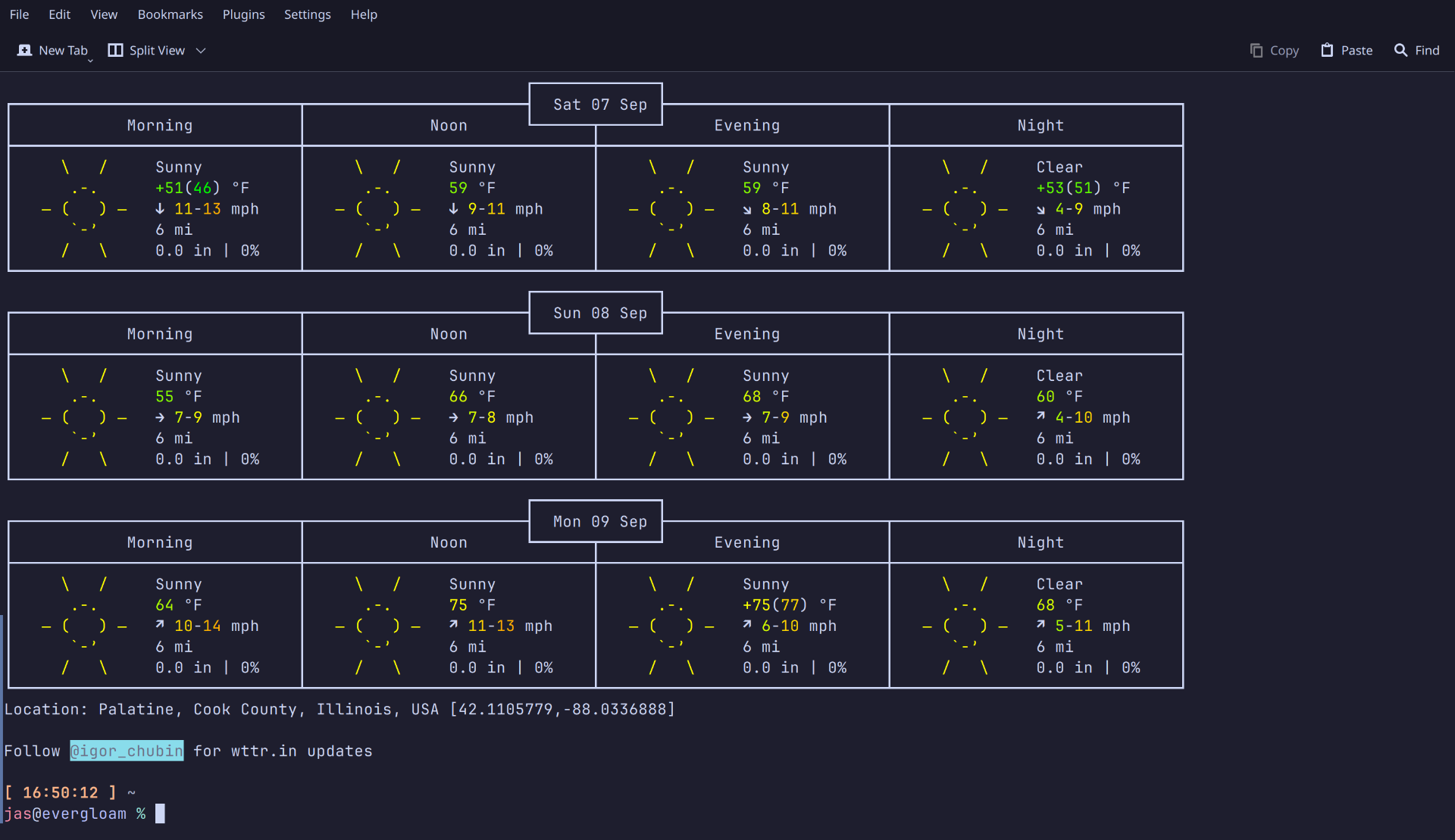The image size is (1455, 840).
Task: Click the New Tab icon
Action: click(x=25, y=50)
